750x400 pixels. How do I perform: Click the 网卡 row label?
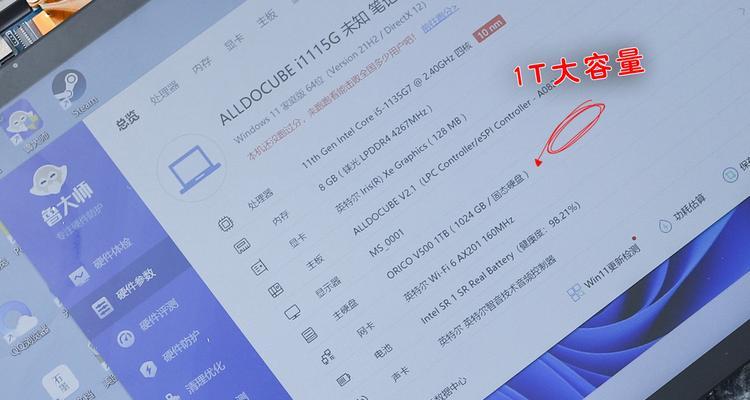click(366, 330)
